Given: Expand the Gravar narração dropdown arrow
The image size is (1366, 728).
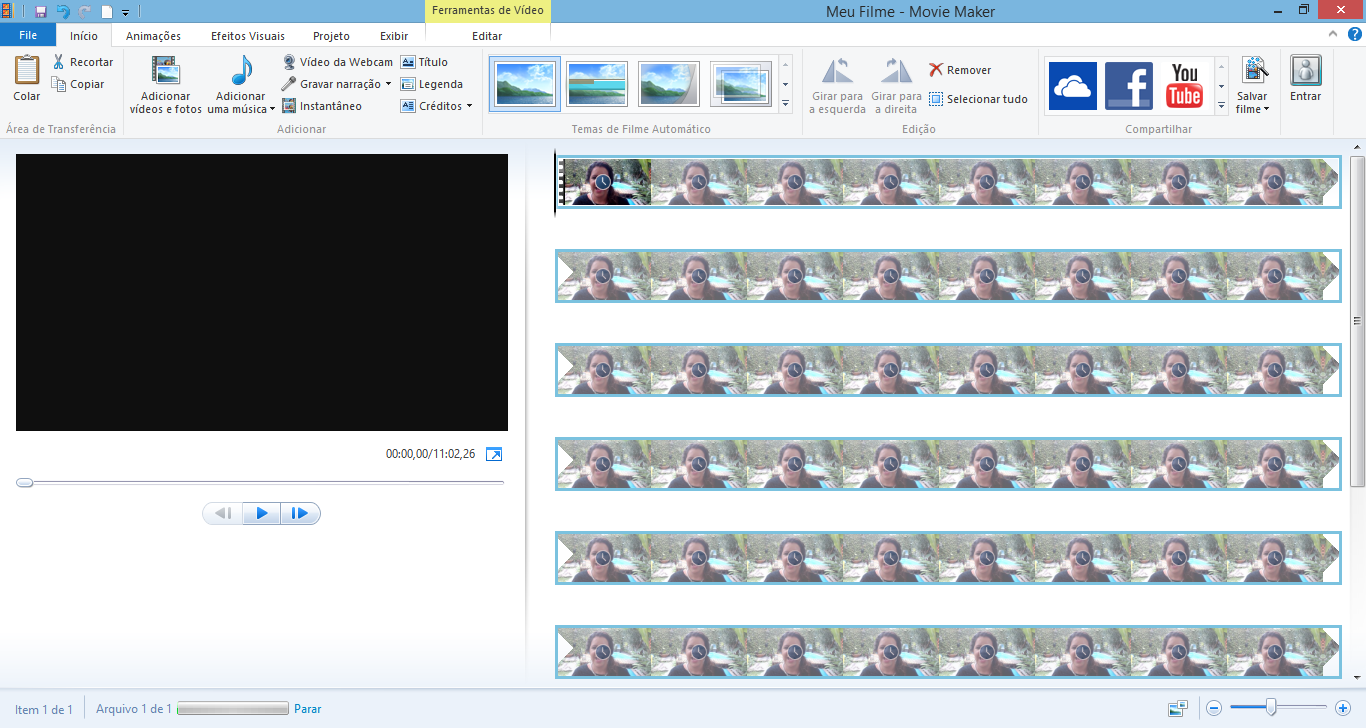Looking at the screenshot, I should (388, 84).
